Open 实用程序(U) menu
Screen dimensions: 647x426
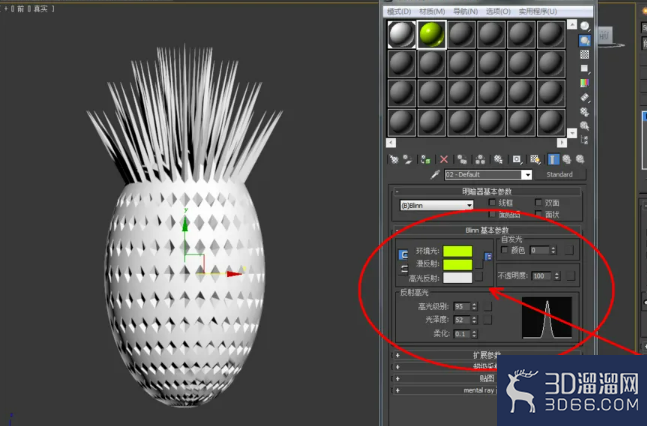coord(538,12)
